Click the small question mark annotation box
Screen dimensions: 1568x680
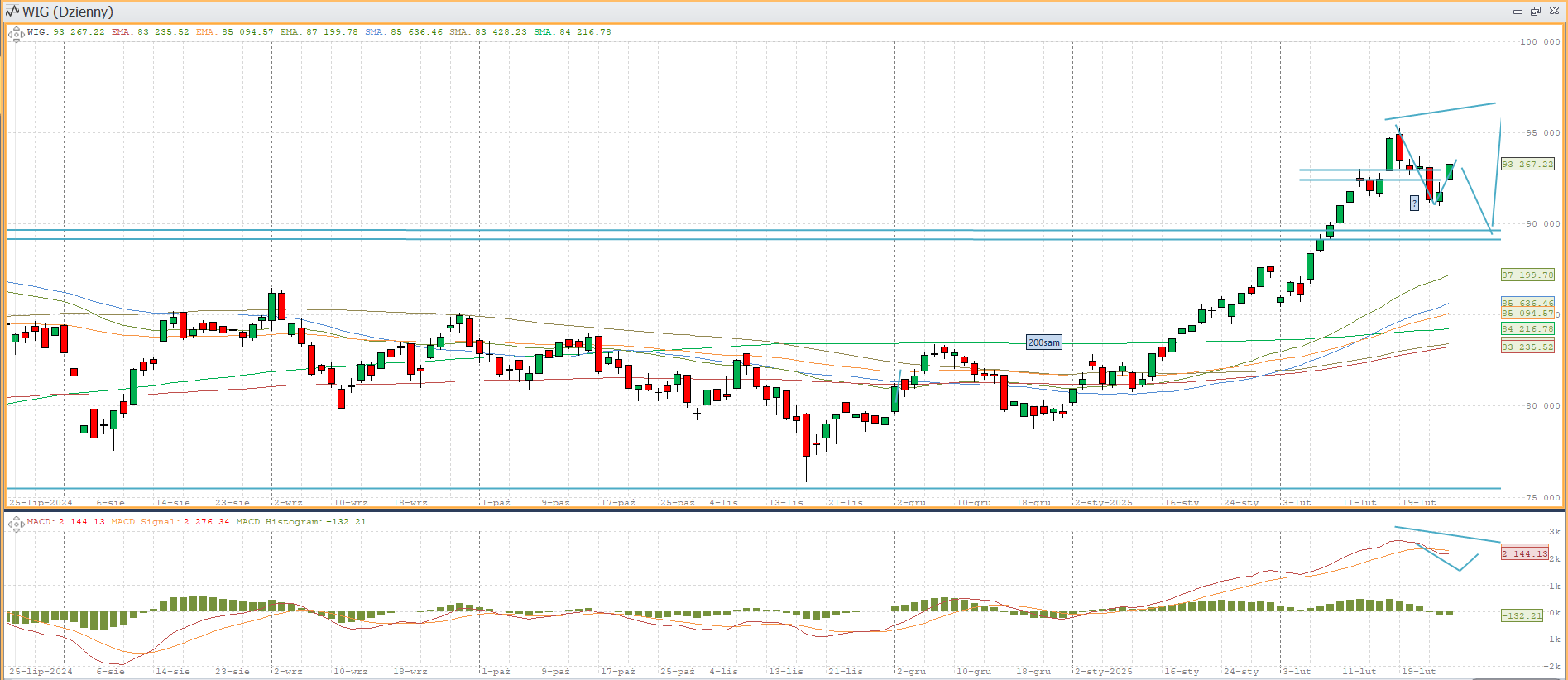(1414, 203)
